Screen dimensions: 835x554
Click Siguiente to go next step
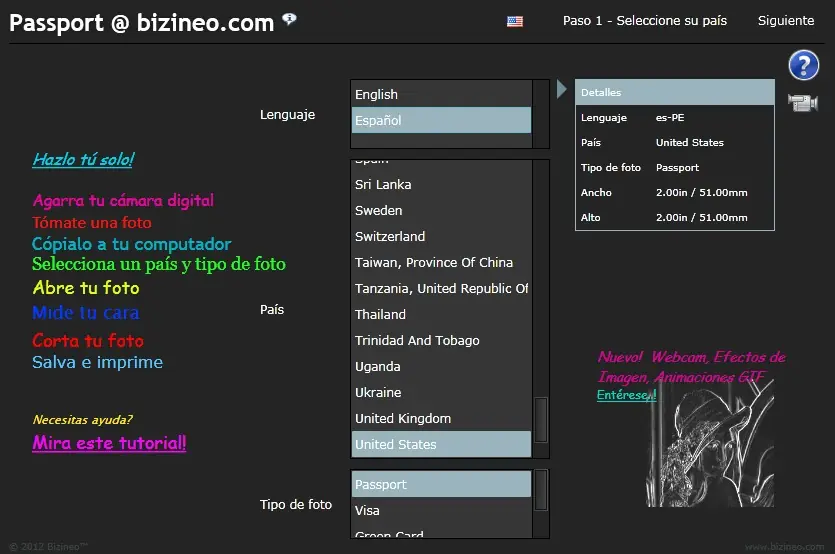click(785, 21)
